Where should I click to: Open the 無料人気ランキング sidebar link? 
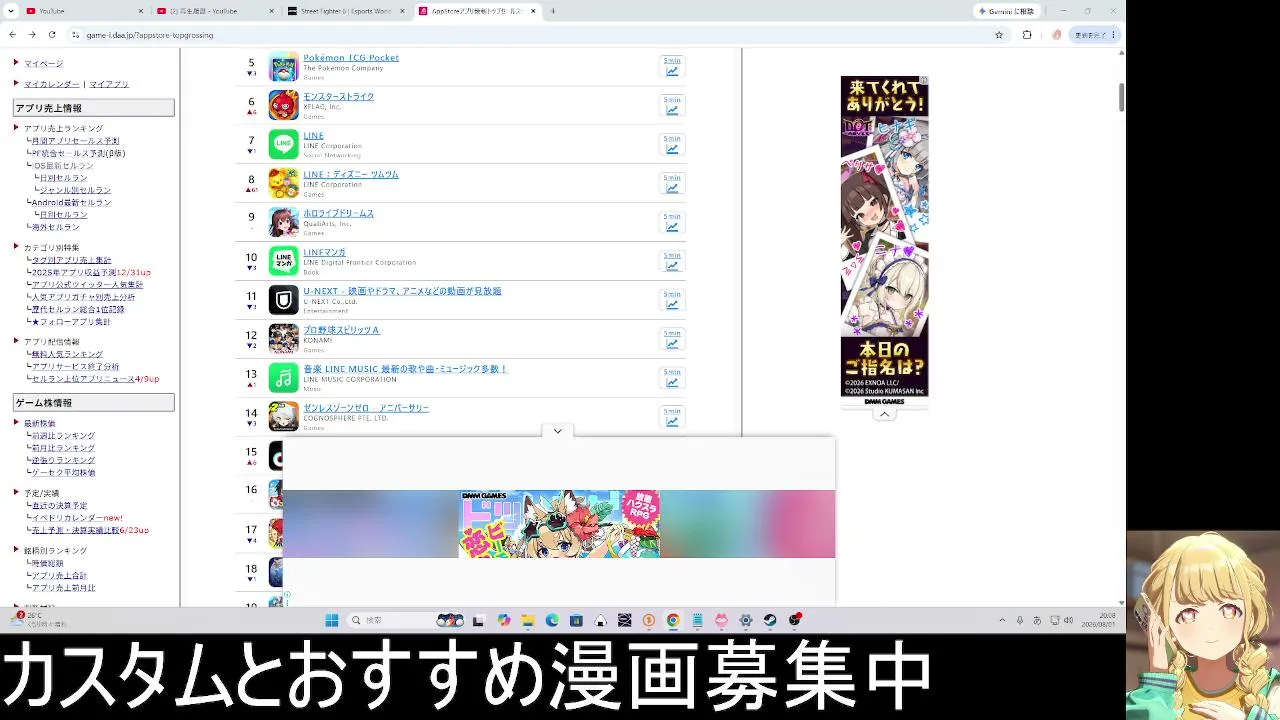67,354
